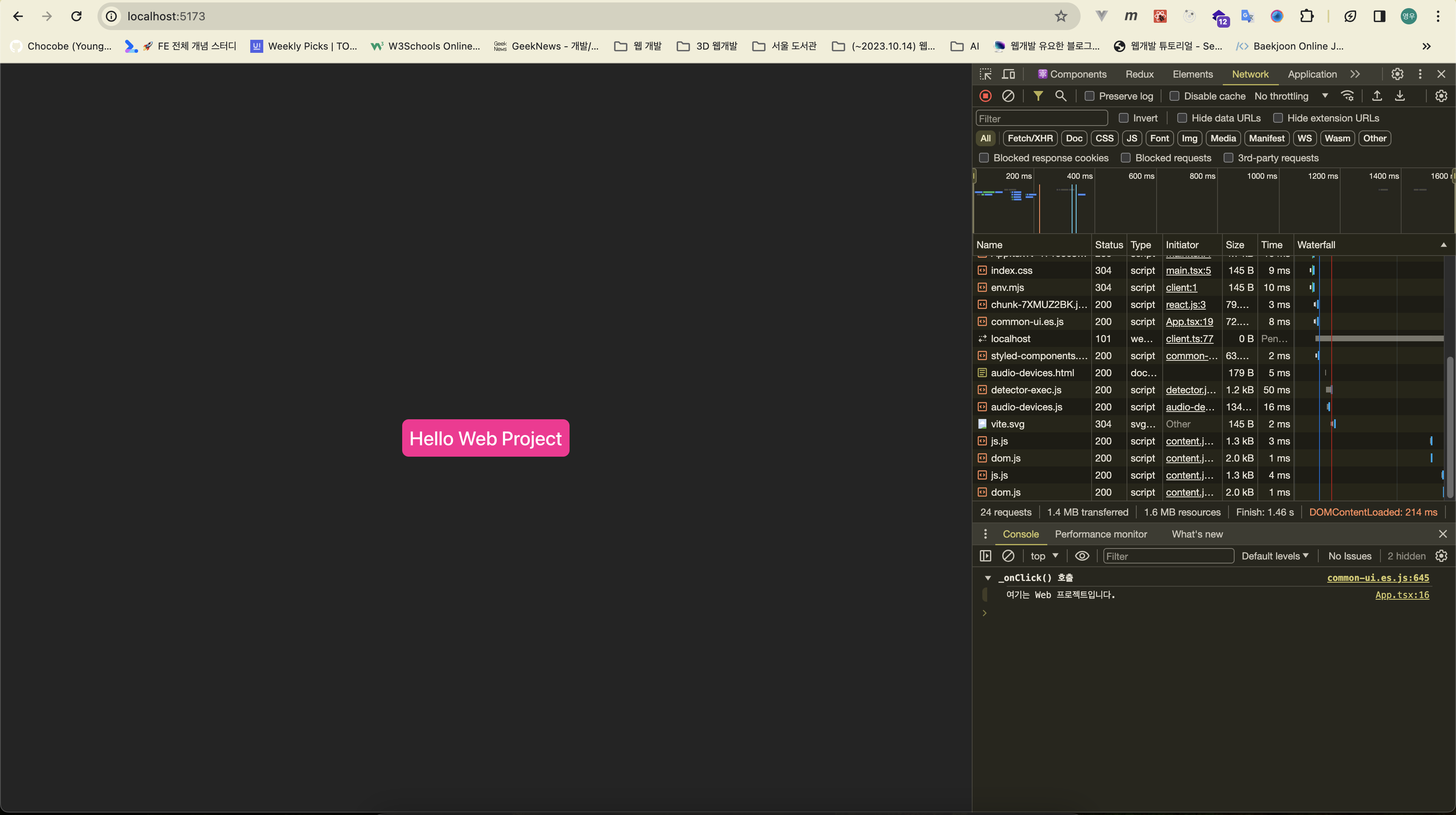Click the console Filter input
This screenshot has width=1456, height=815.
tap(1168, 556)
